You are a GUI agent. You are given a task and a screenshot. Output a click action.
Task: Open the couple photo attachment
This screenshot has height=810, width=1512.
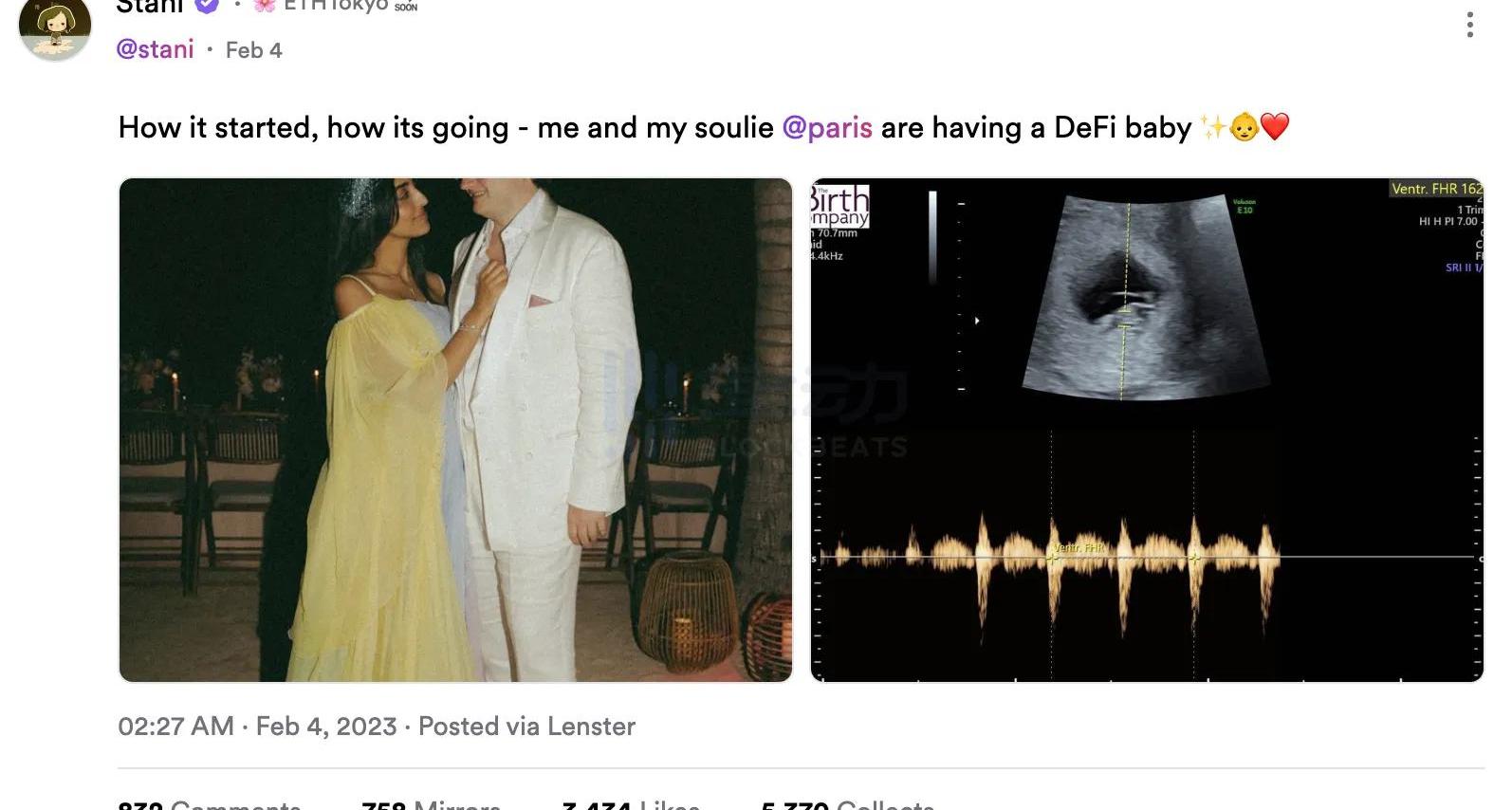pos(455,430)
